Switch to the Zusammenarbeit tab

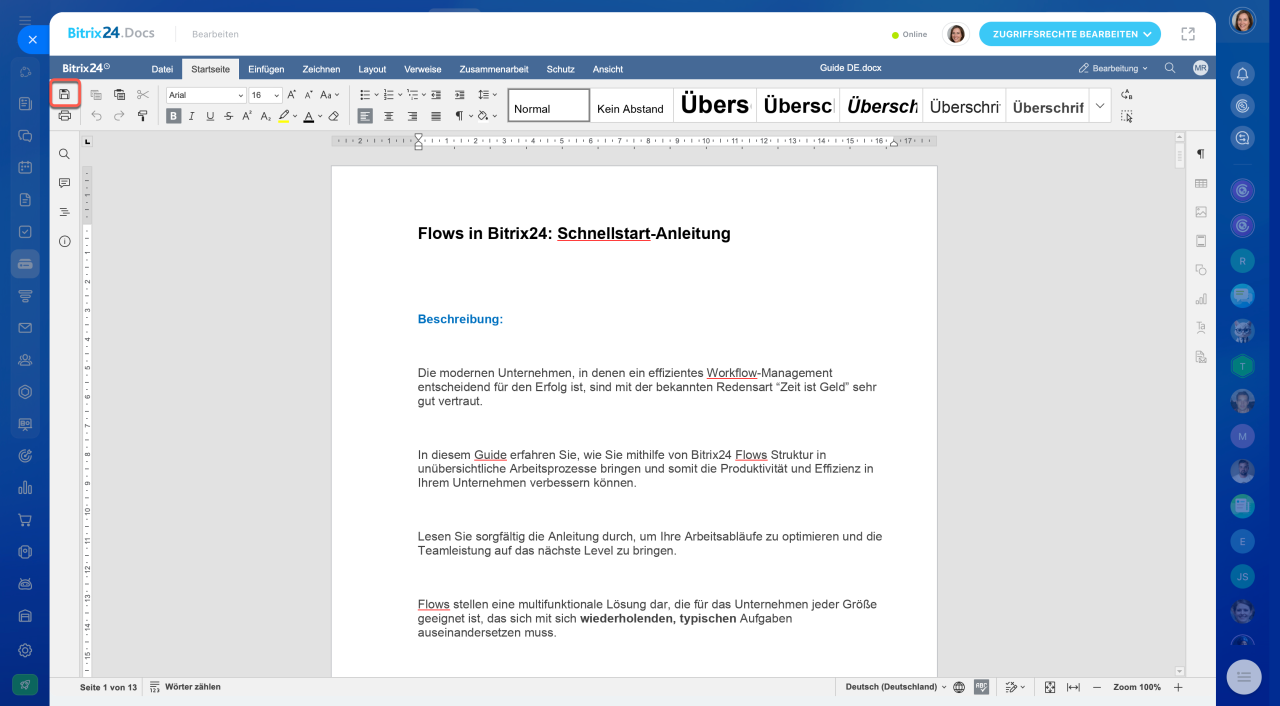pyautogui.click(x=494, y=69)
